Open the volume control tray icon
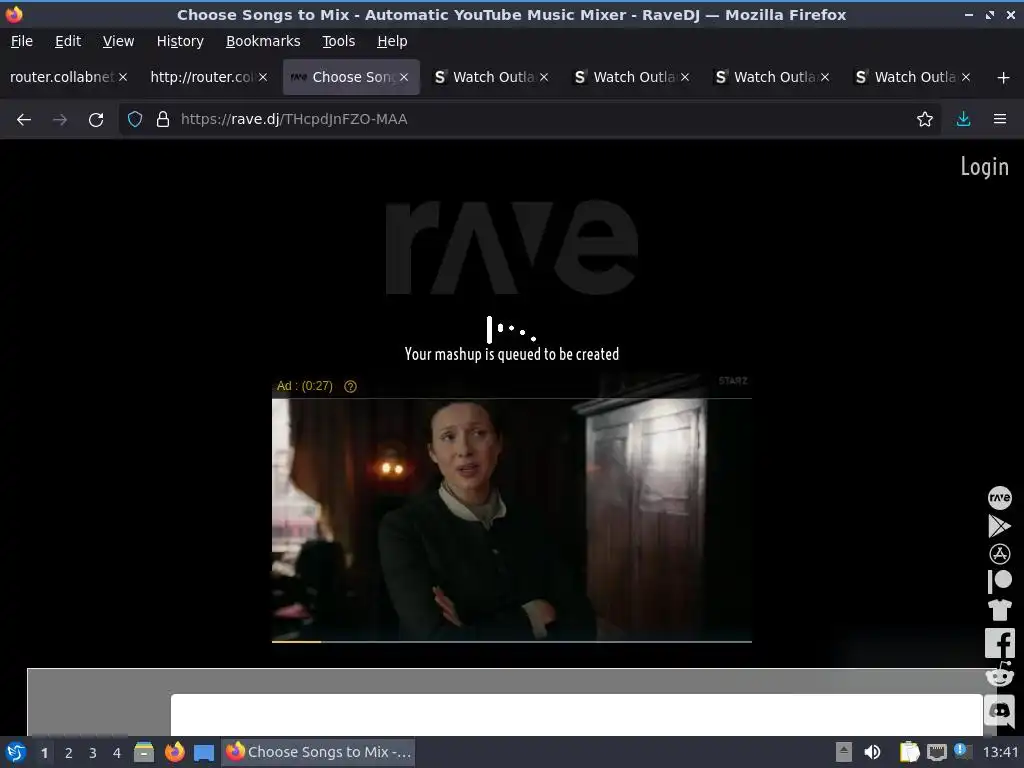Screen dimensions: 1024x768 click(x=872, y=752)
